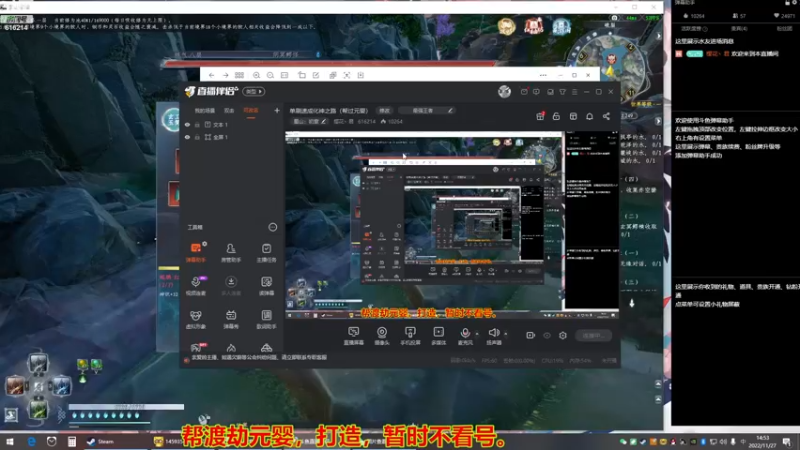Image resolution: width=800 pixels, height=450 pixels.
Task: Add phone screen casting source
Action: pos(410,336)
